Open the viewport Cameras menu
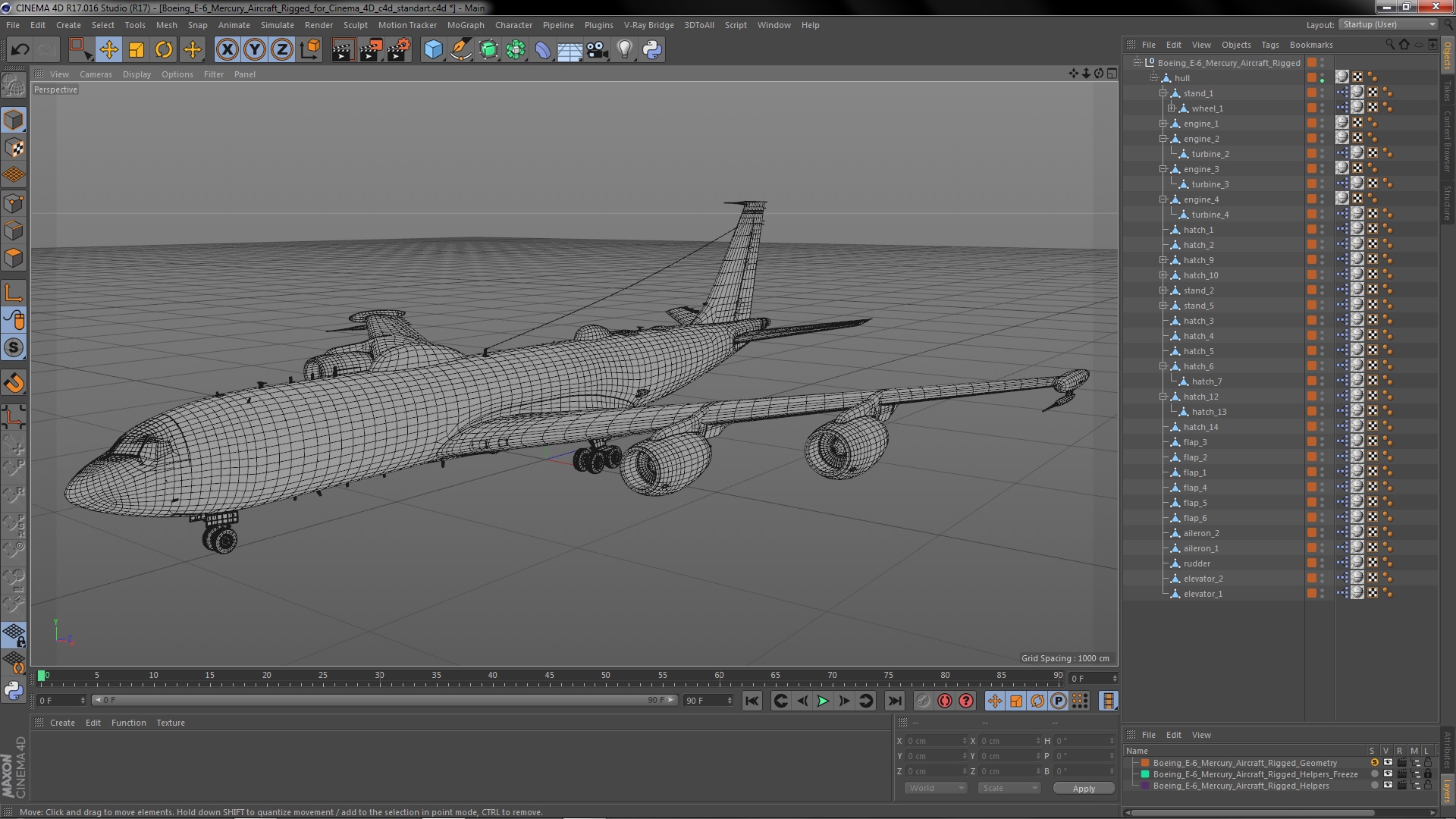1456x819 pixels. [96, 74]
